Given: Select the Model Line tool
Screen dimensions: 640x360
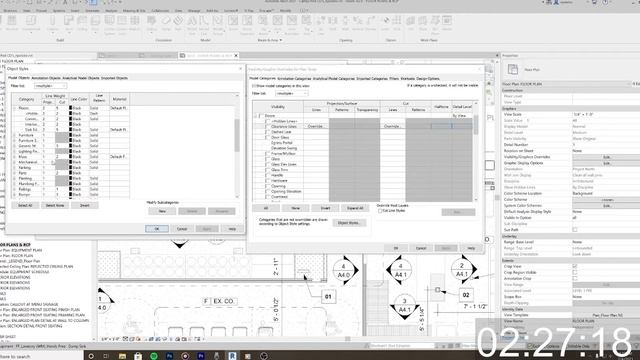Looking at the screenshot, I should click(204, 24).
